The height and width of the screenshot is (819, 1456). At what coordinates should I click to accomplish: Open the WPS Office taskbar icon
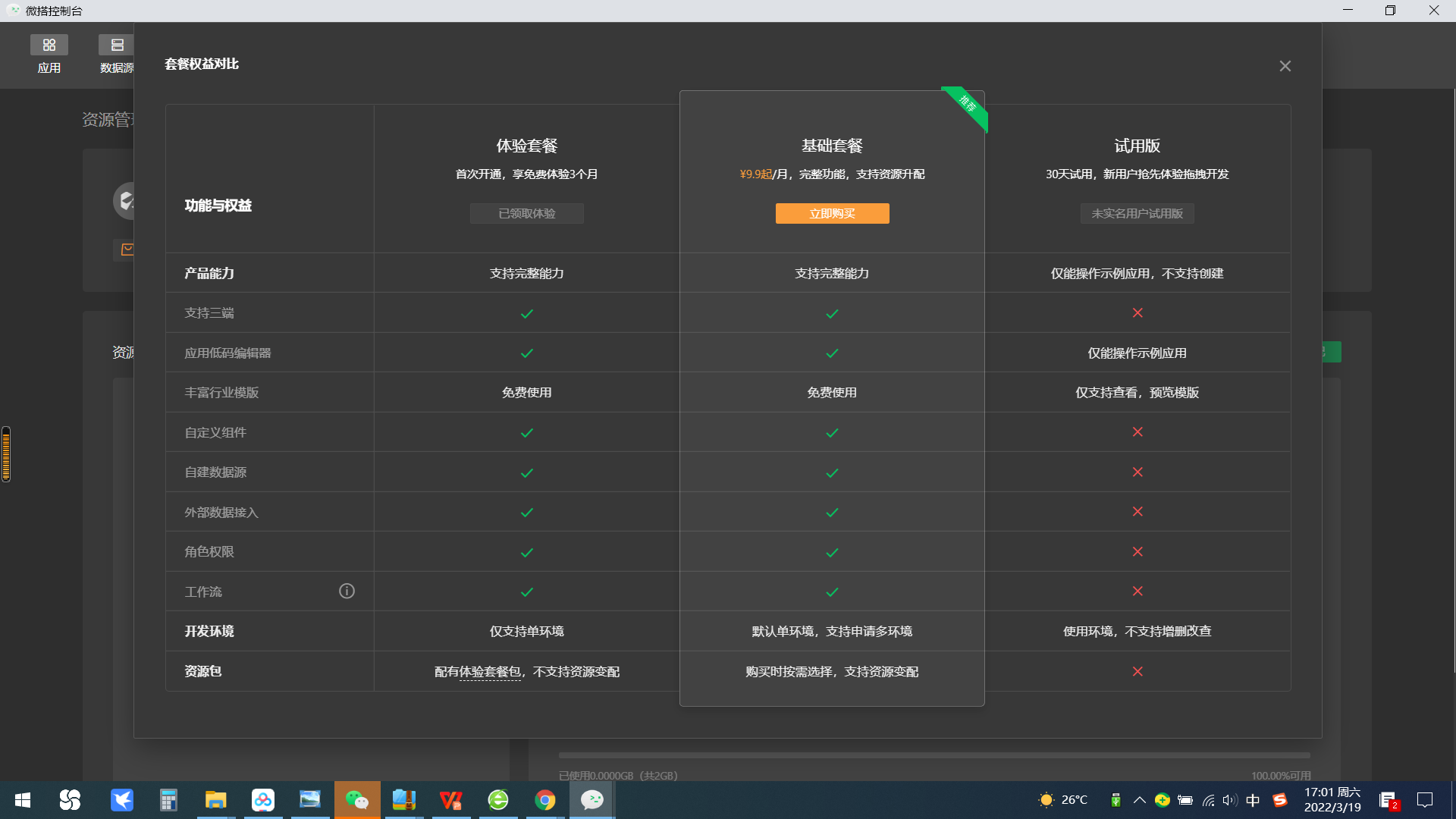450,800
